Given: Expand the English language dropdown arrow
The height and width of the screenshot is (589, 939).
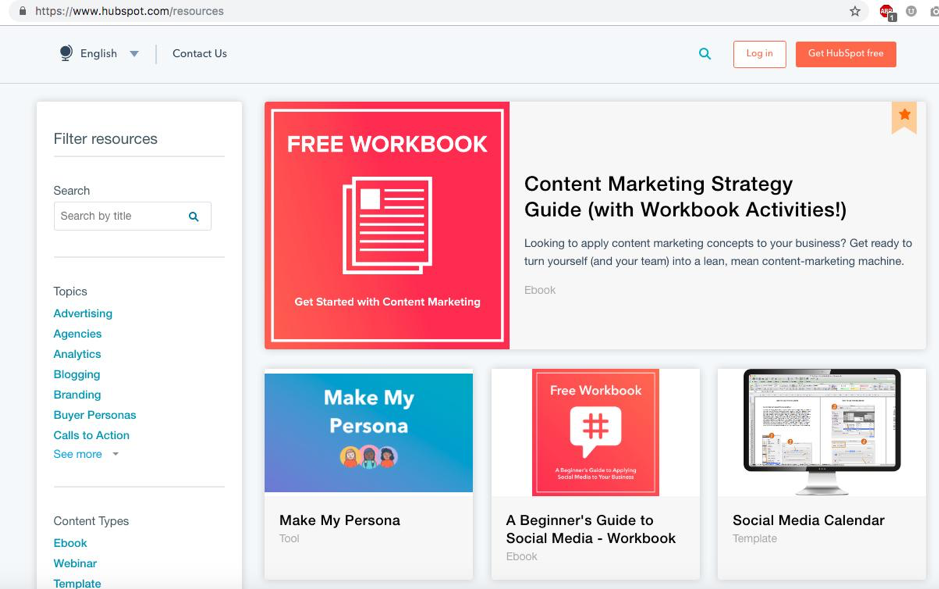Looking at the screenshot, I should click(x=134, y=54).
